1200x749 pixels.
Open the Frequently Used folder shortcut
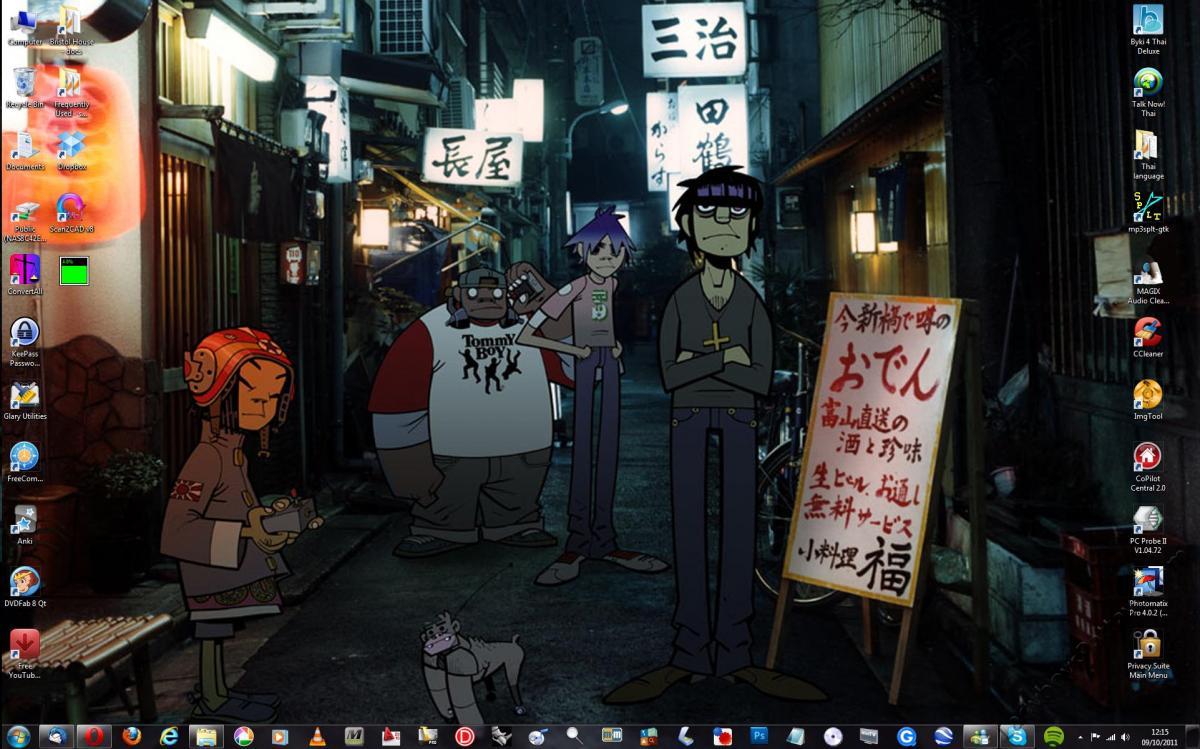point(71,92)
